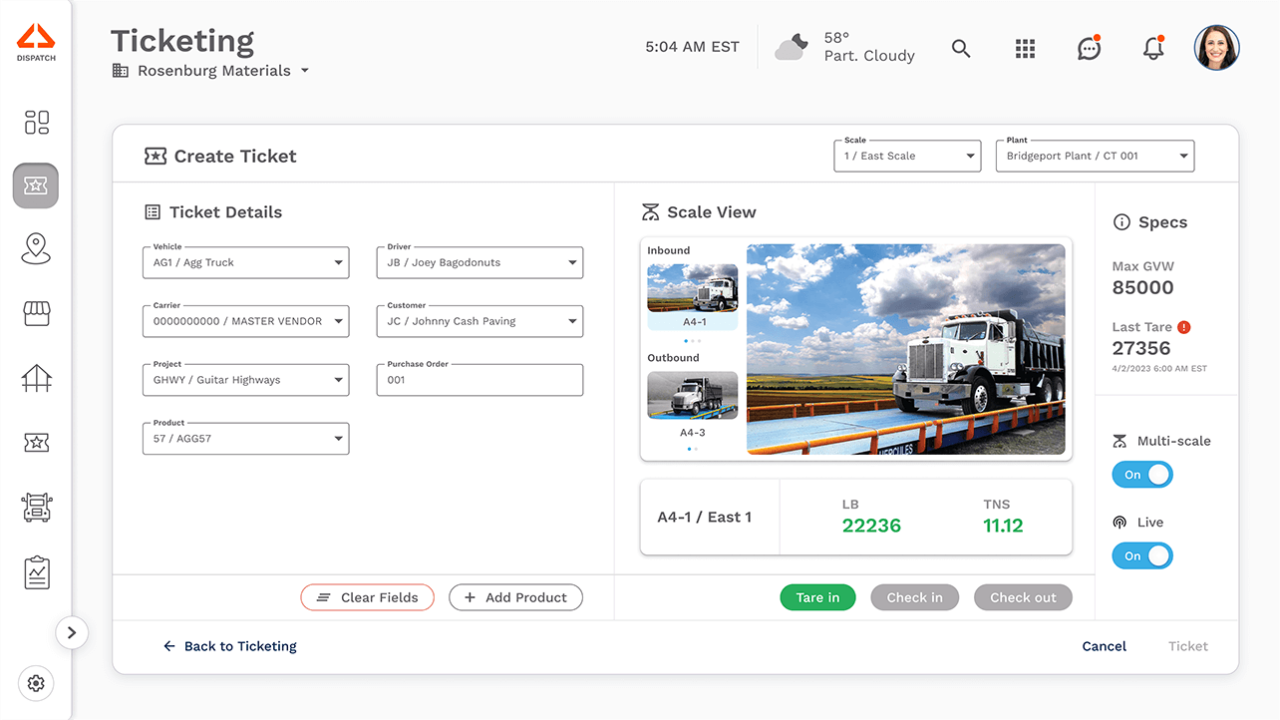Select the plant/warehouse icon in sidebar
The image size is (1280, 720).
36,378
